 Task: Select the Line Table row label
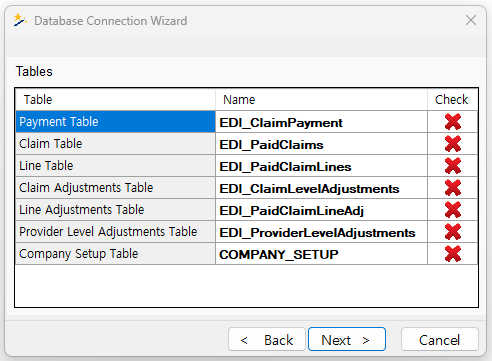click(115, 166)
